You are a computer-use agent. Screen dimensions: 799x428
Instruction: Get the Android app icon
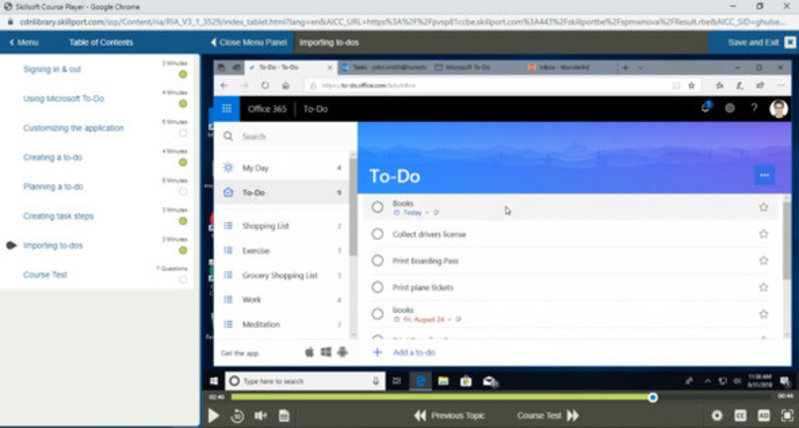[x=342, y=352]
